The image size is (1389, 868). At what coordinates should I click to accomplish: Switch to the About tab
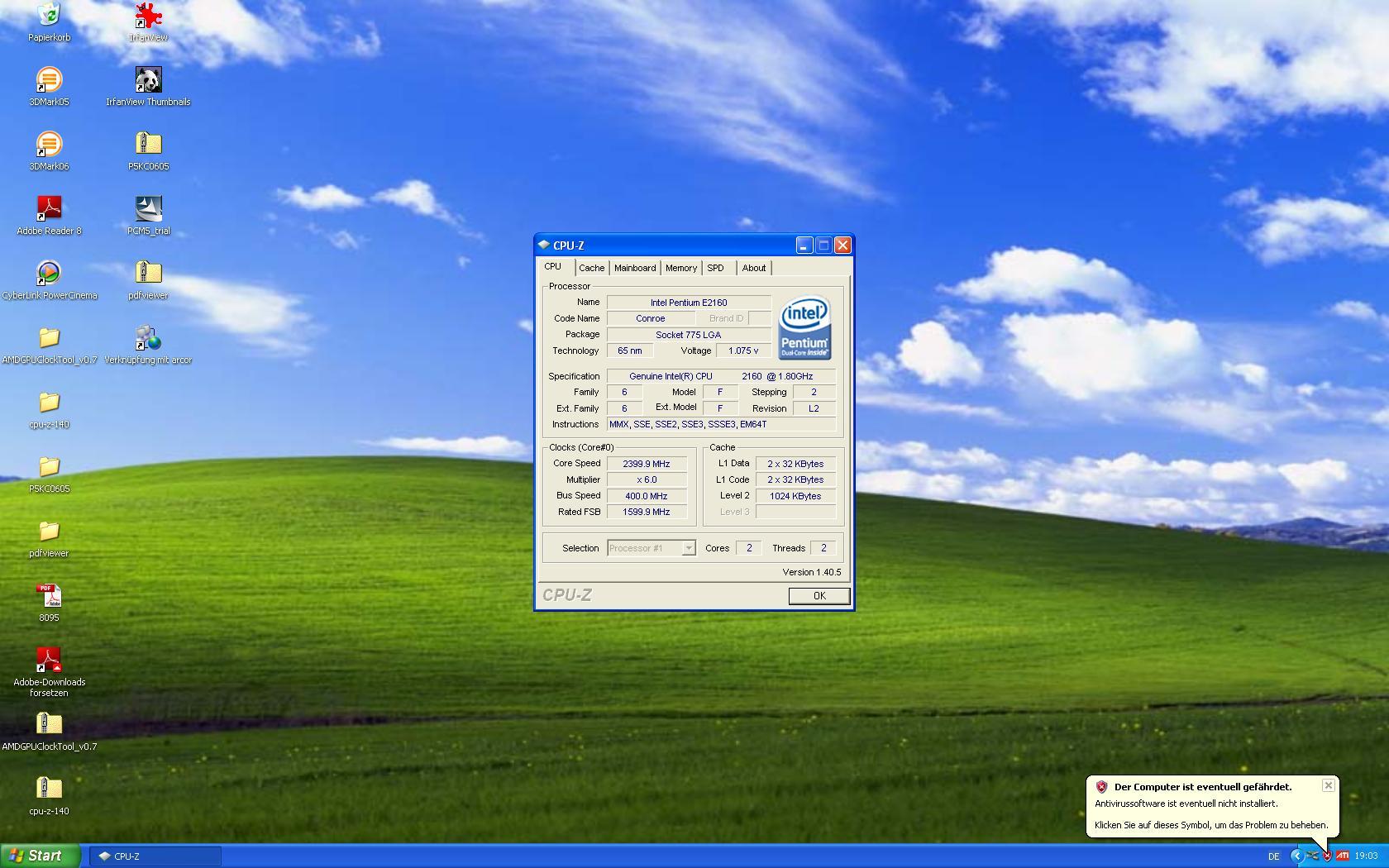click(754, 268)
